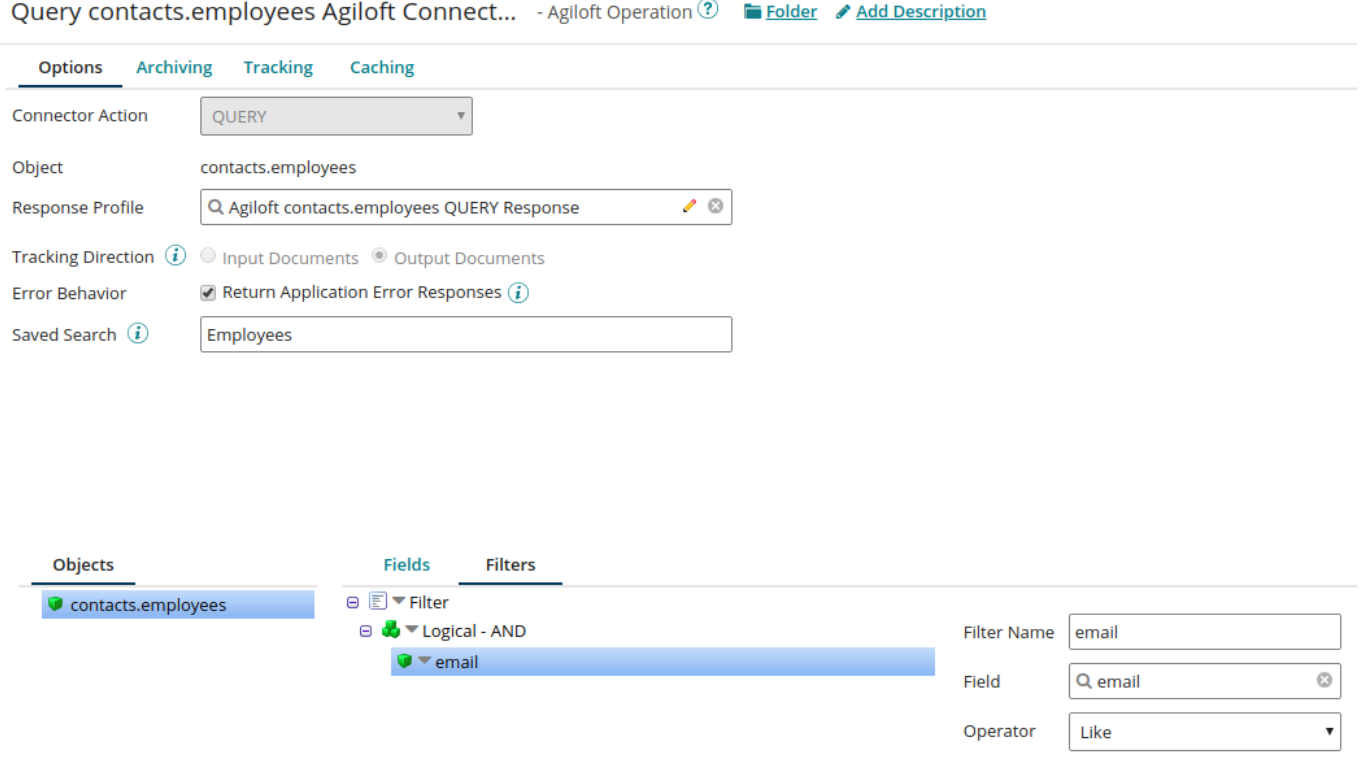Clear the Response Profile using the x icon
Screen dimensions: 1362x764
click(716, 206)
